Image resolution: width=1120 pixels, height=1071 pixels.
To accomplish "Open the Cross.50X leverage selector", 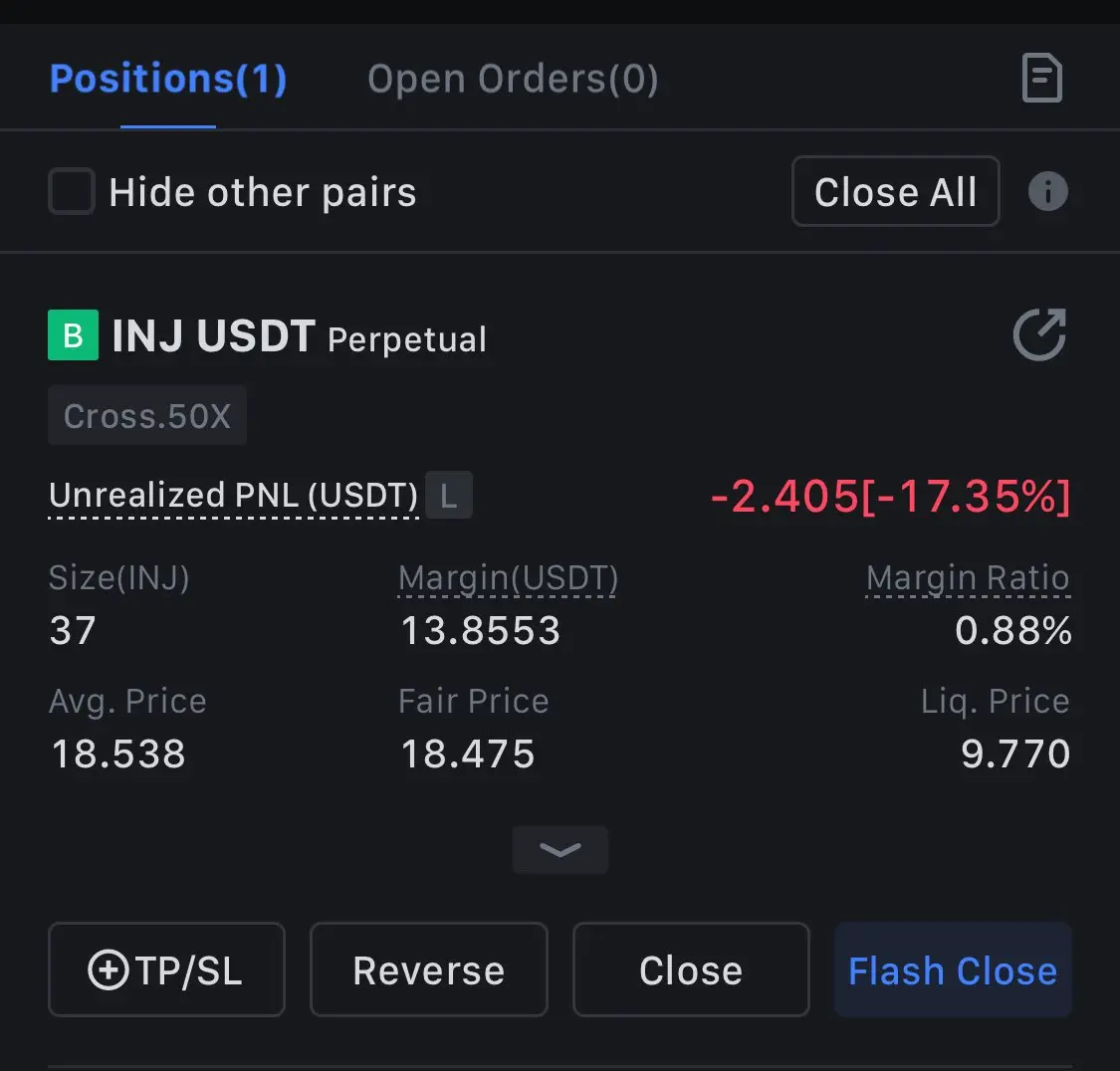I will coord(147,415).
